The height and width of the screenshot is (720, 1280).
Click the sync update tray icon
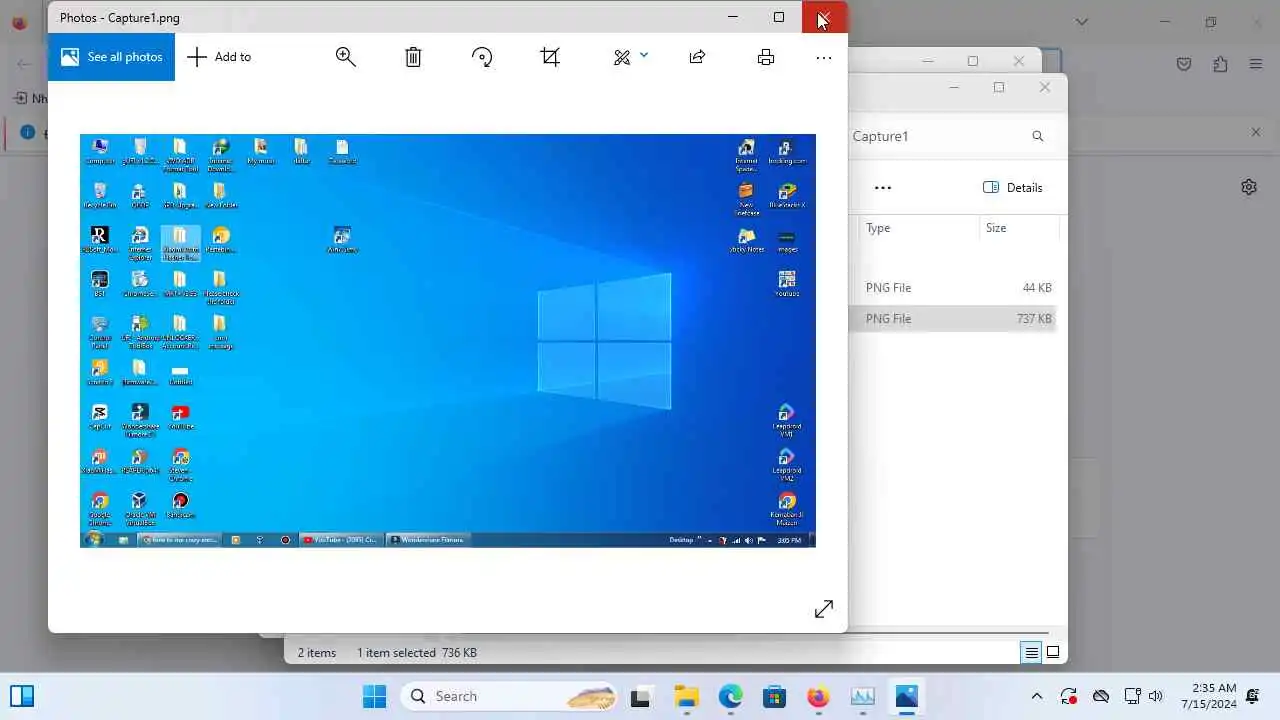click(1069, 696)
